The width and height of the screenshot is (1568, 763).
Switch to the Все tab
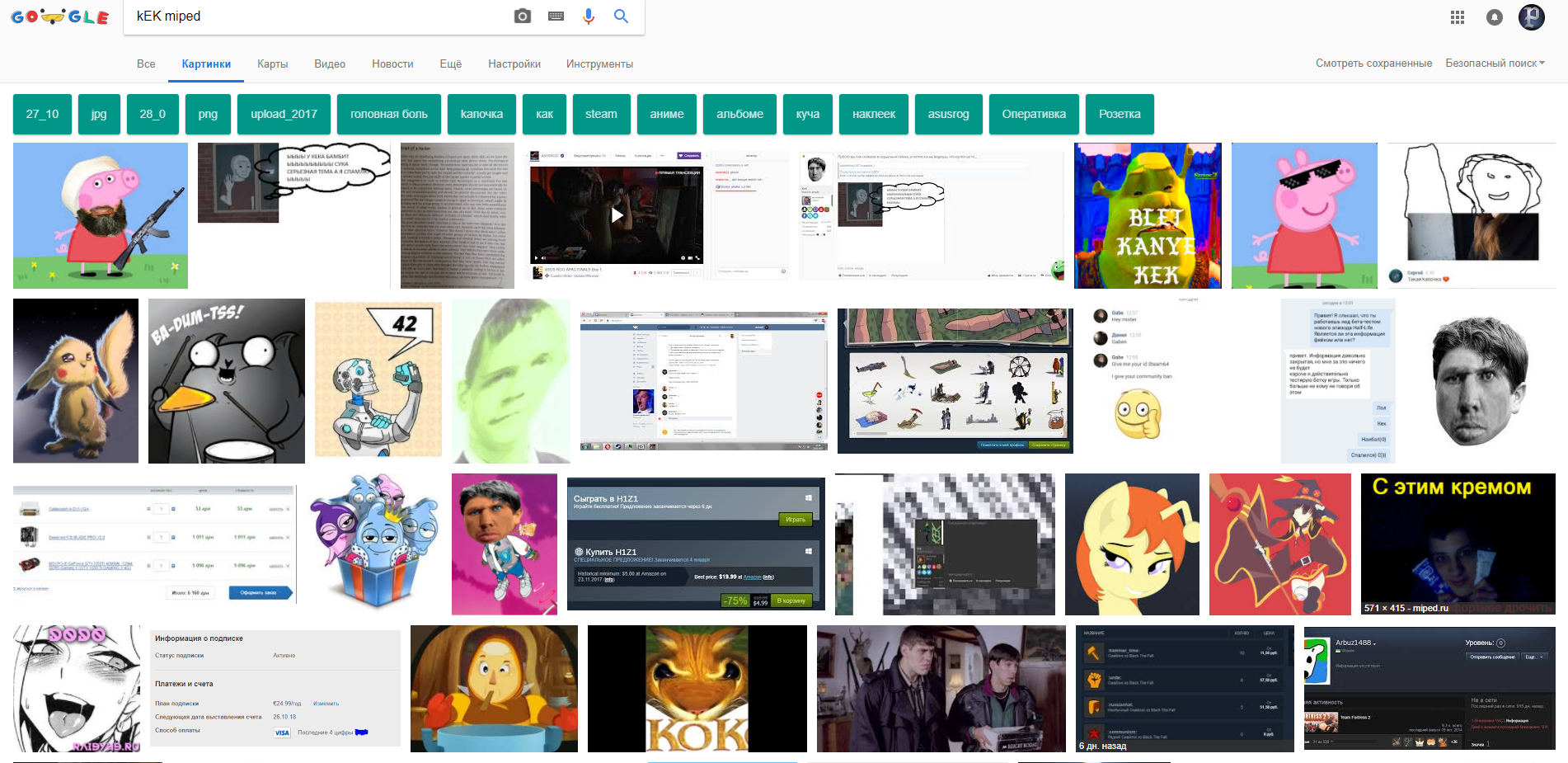point(146,64)
